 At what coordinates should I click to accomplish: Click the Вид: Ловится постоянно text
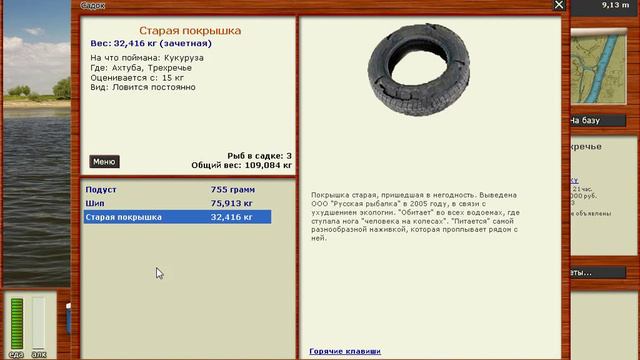pyautogui.click(x=143, y=87)
